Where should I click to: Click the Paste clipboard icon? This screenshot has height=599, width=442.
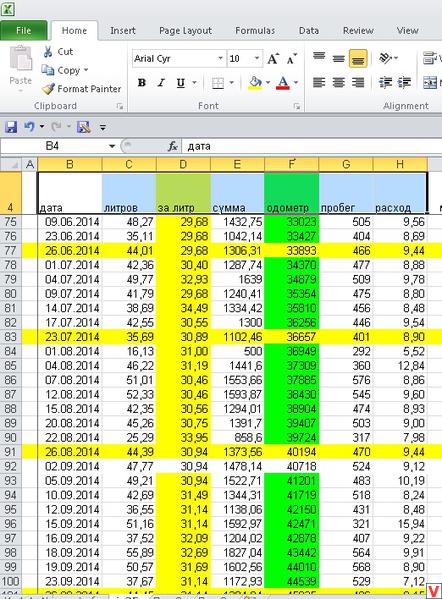(21, 59)
